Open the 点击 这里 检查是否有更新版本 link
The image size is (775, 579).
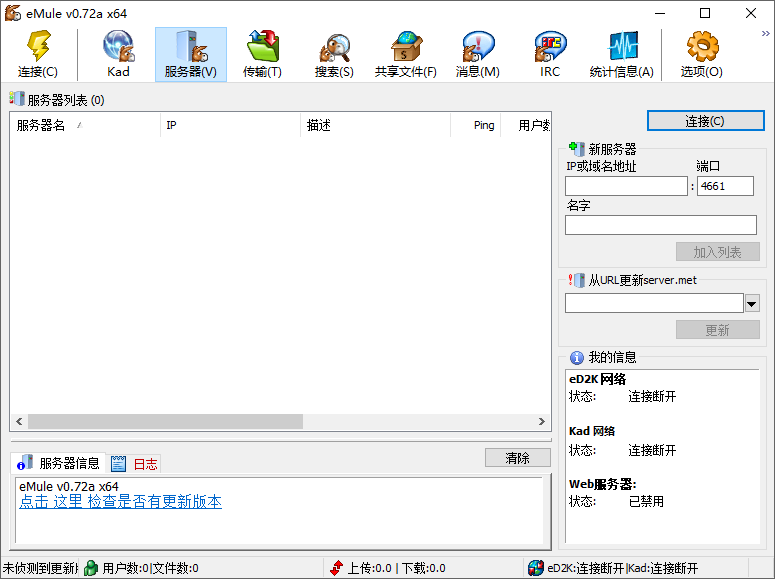pos(121,502)
